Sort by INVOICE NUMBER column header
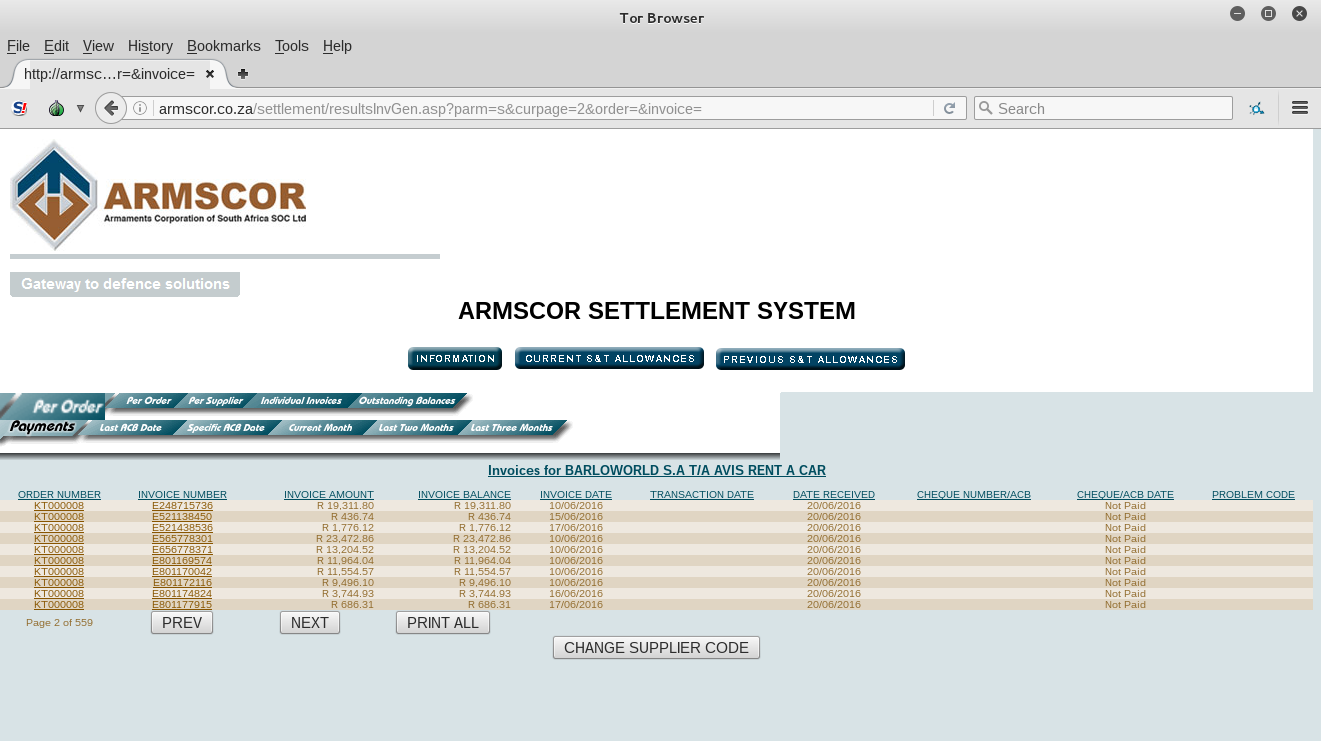1321x741 pixels. 182,495
